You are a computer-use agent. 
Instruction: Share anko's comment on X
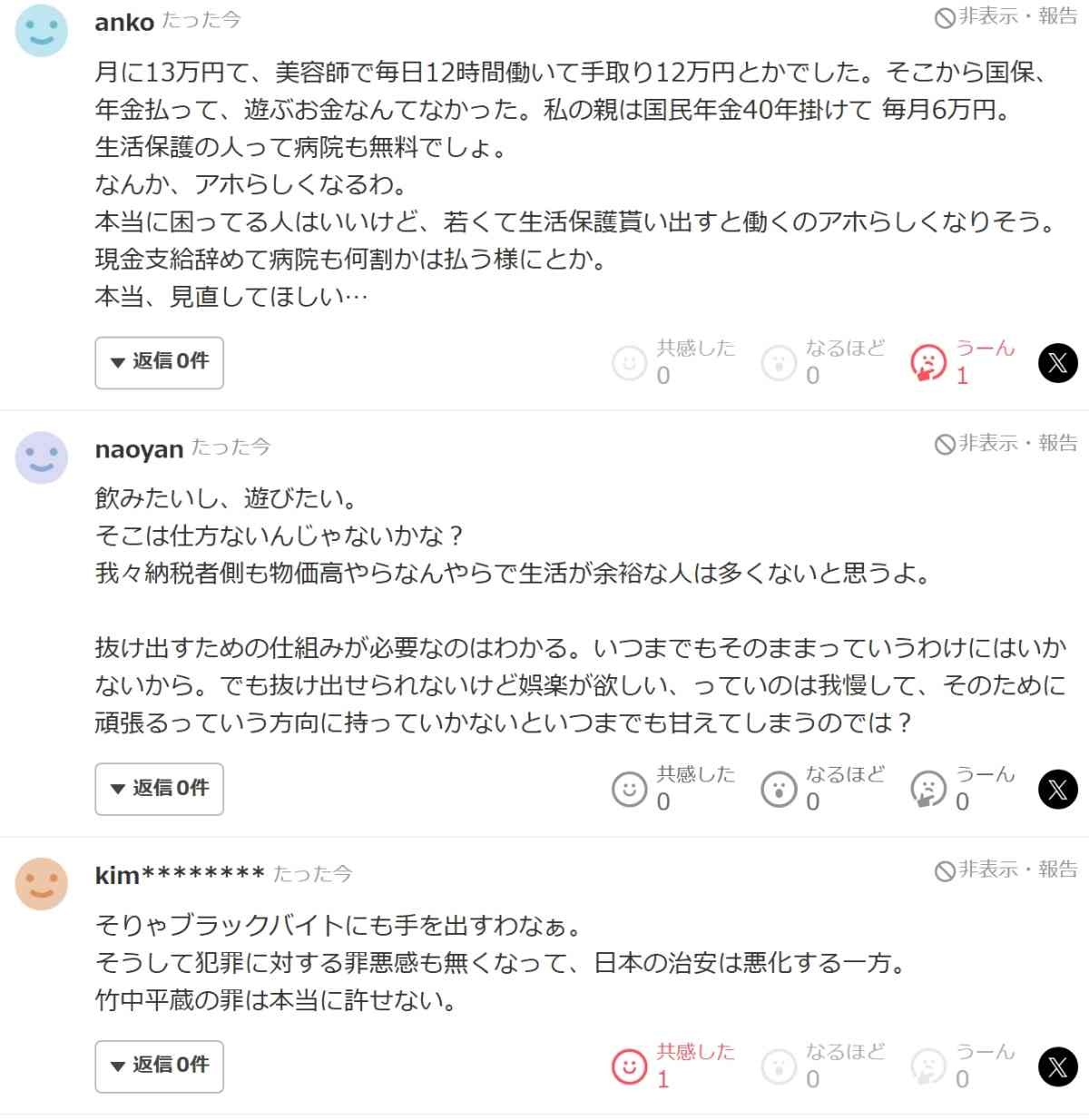click(1057, 363)
